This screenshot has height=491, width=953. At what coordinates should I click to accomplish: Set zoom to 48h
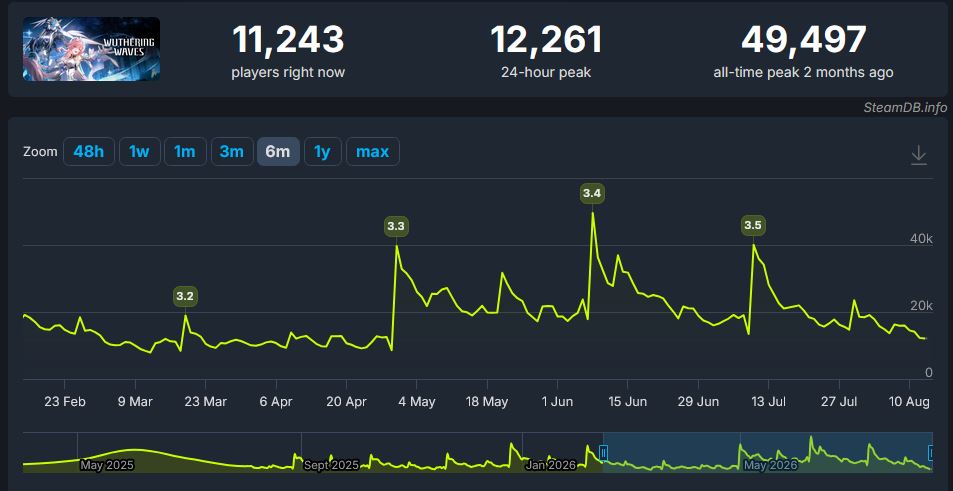click(89, 151)
